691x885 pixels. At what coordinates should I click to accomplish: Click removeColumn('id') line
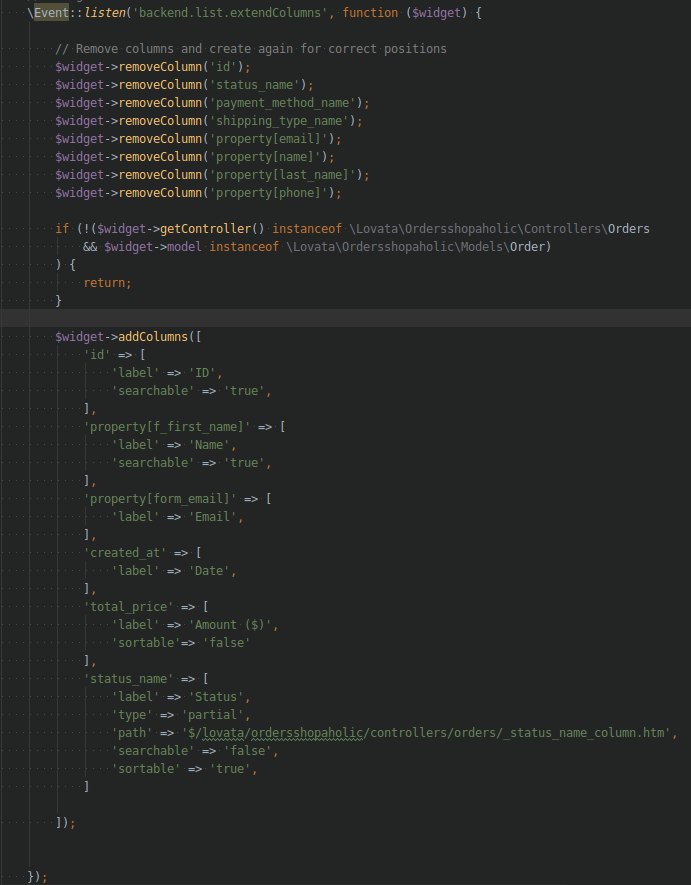tap(152, 67)
